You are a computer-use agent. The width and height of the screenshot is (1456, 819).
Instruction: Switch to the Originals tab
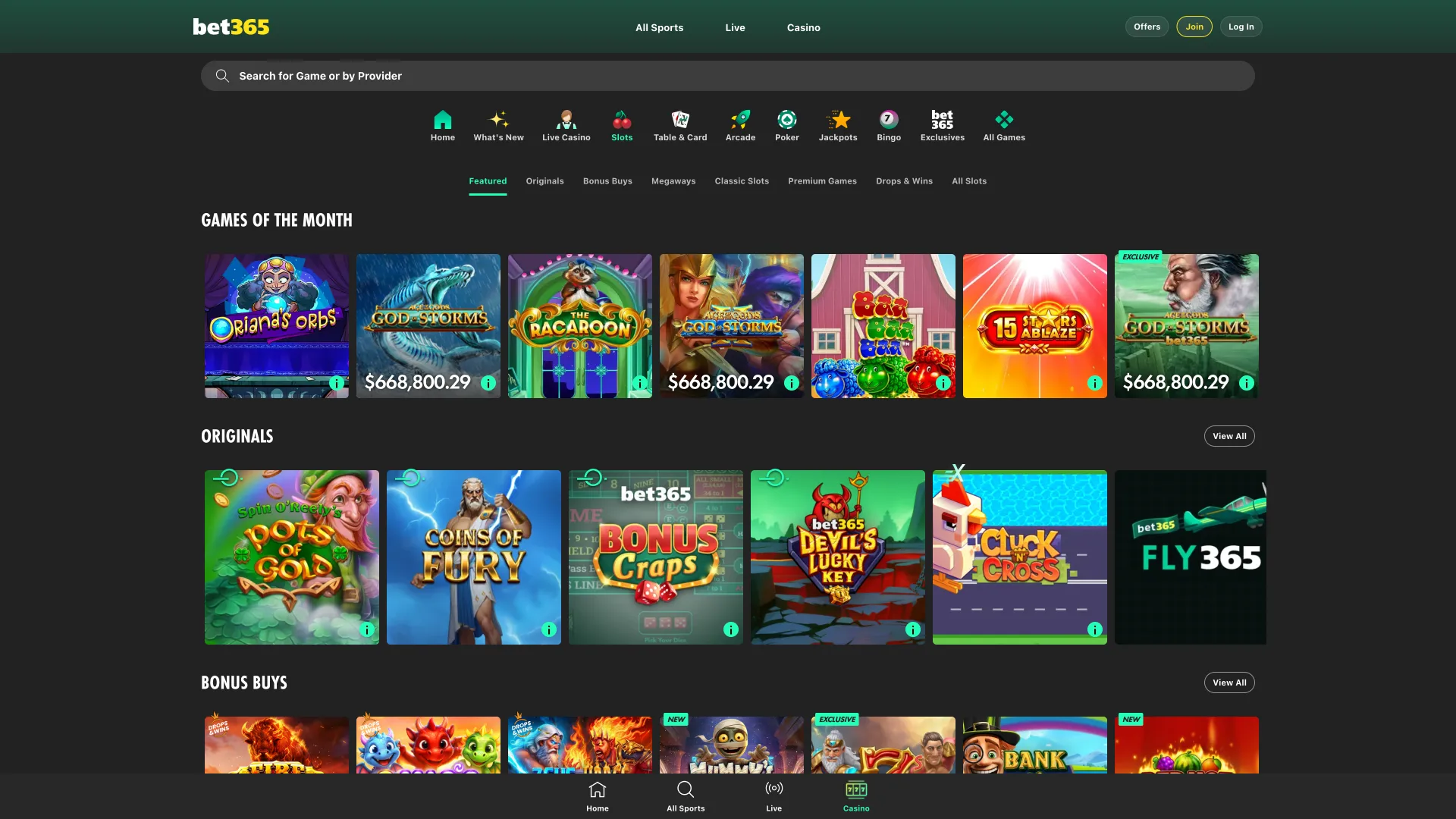(544, 181)
